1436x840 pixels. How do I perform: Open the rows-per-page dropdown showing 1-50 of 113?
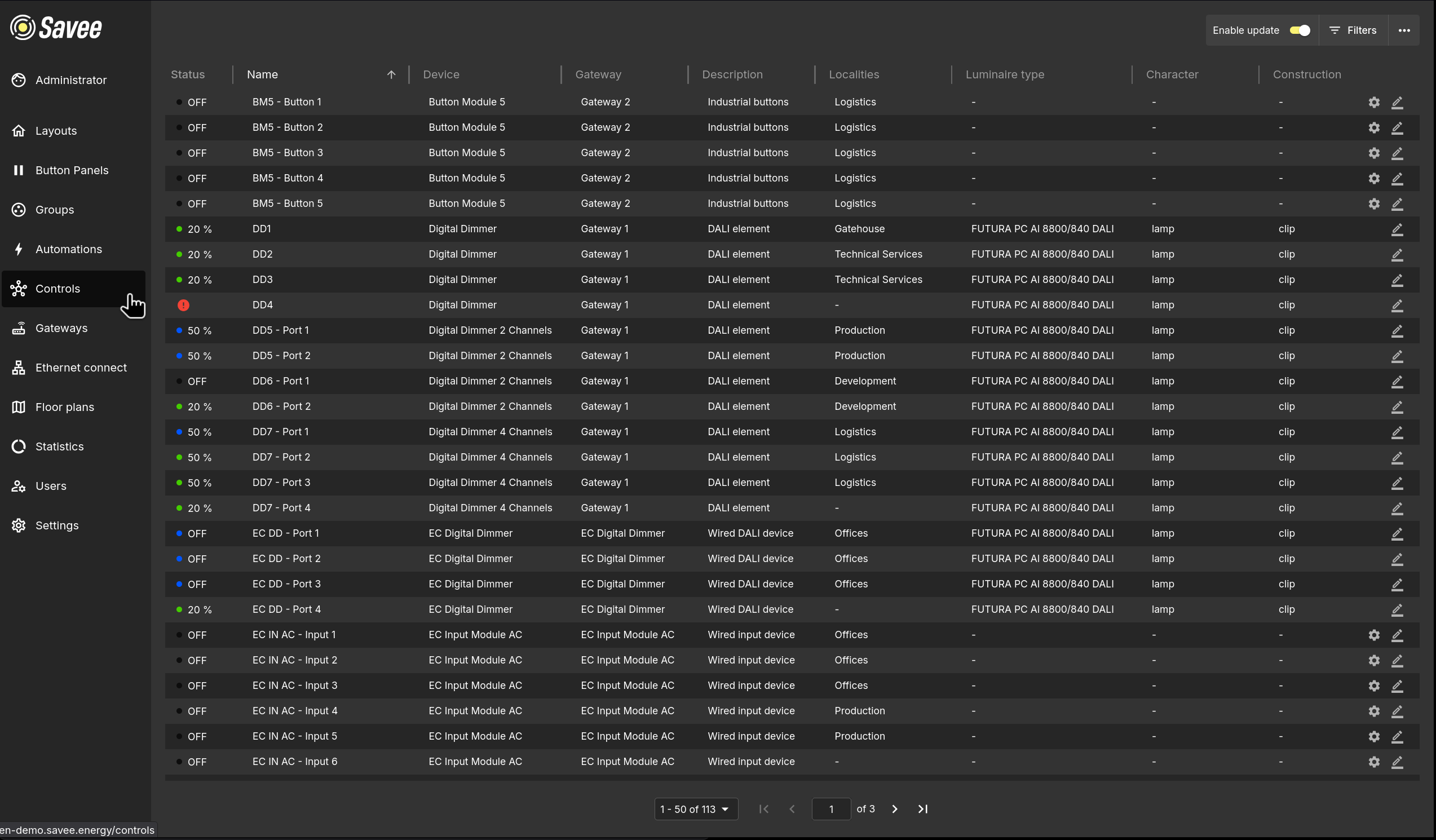[x=695, y=808]
